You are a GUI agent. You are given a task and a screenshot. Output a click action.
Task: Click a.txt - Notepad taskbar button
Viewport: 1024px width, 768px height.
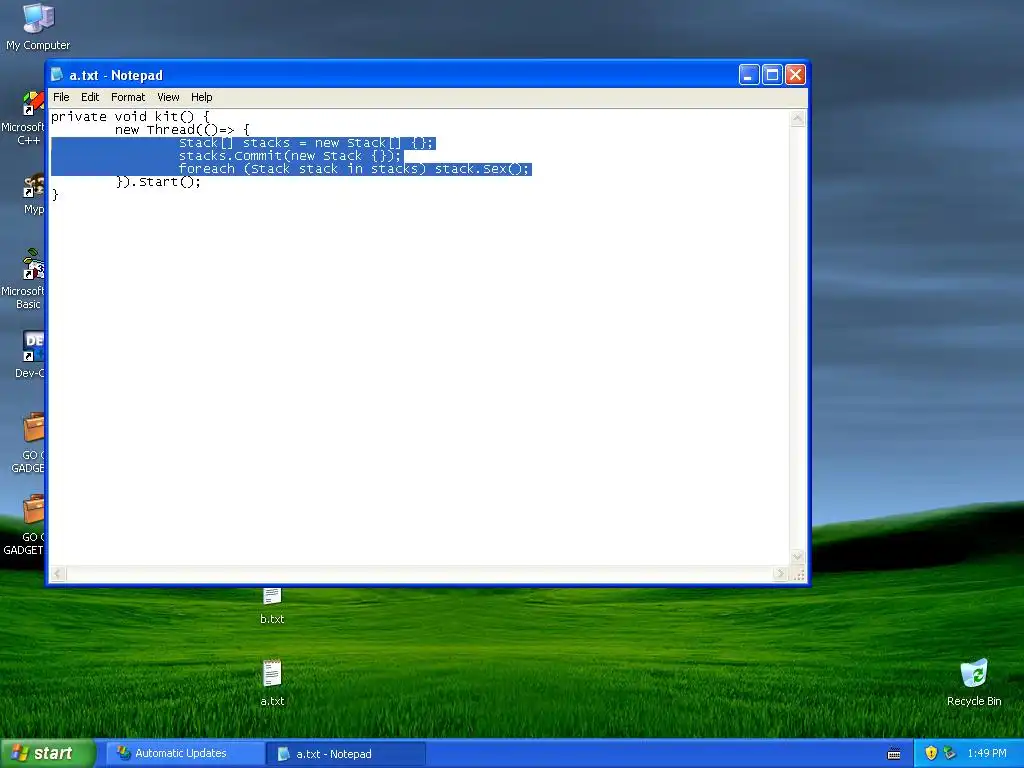point(346,754)
